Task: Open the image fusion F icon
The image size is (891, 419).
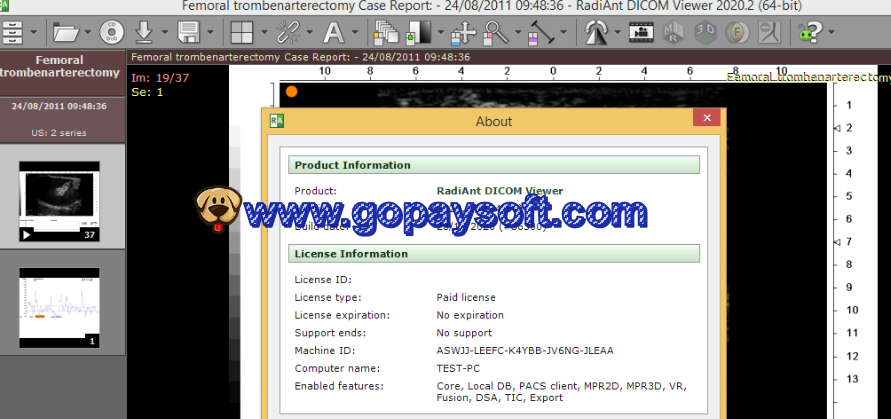Action: [x=736, y=32]
